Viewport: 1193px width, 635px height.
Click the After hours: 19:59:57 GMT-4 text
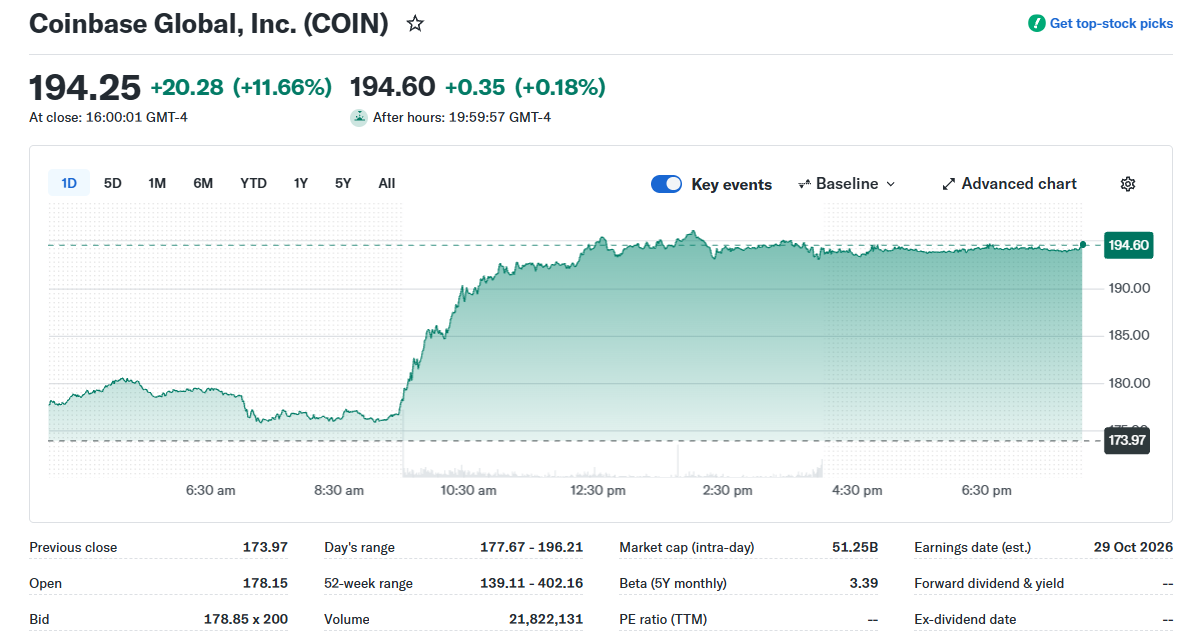pyautogui.click(x=462, y=118)
